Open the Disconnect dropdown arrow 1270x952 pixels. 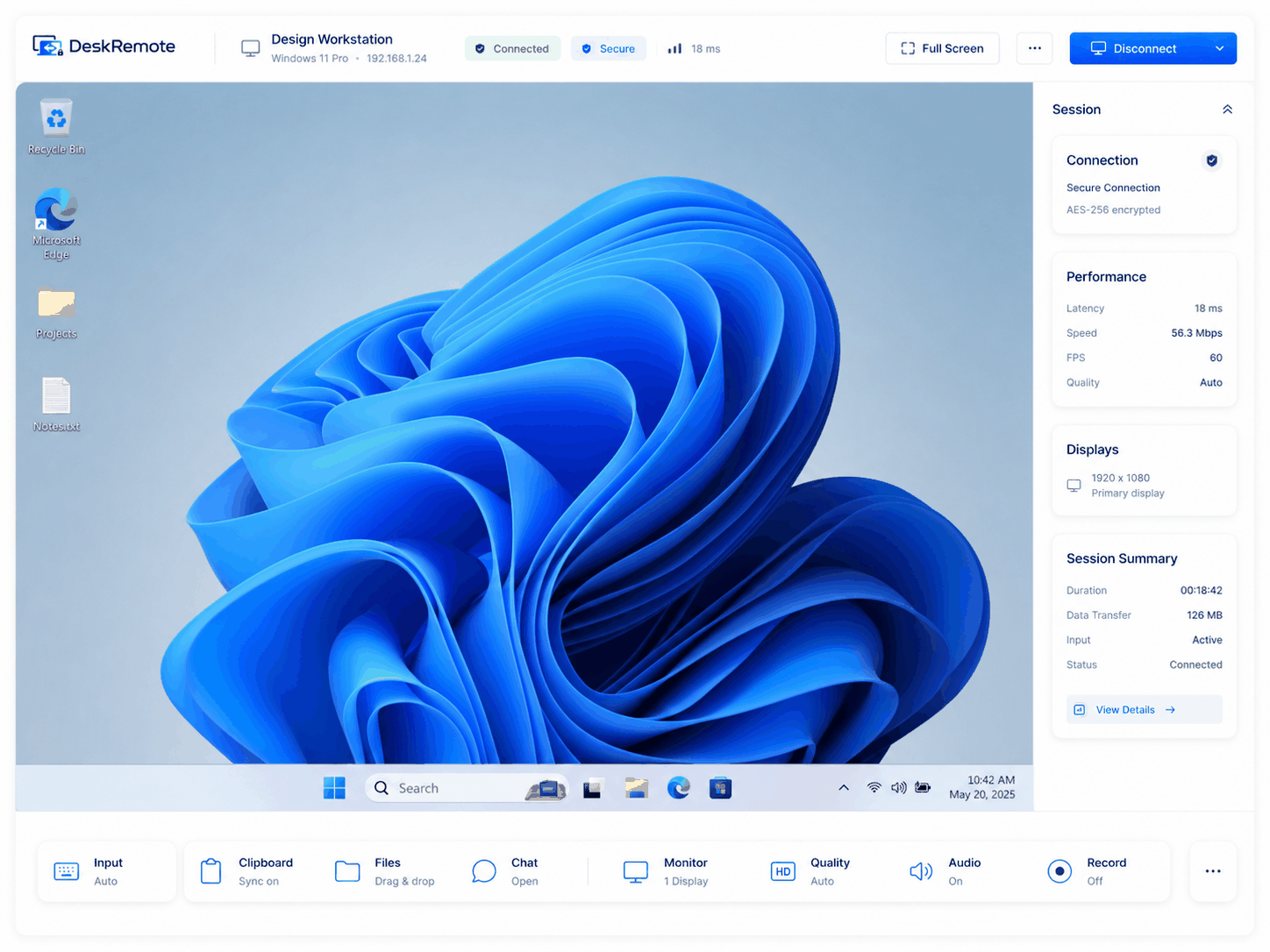[x=1219, y=48]
